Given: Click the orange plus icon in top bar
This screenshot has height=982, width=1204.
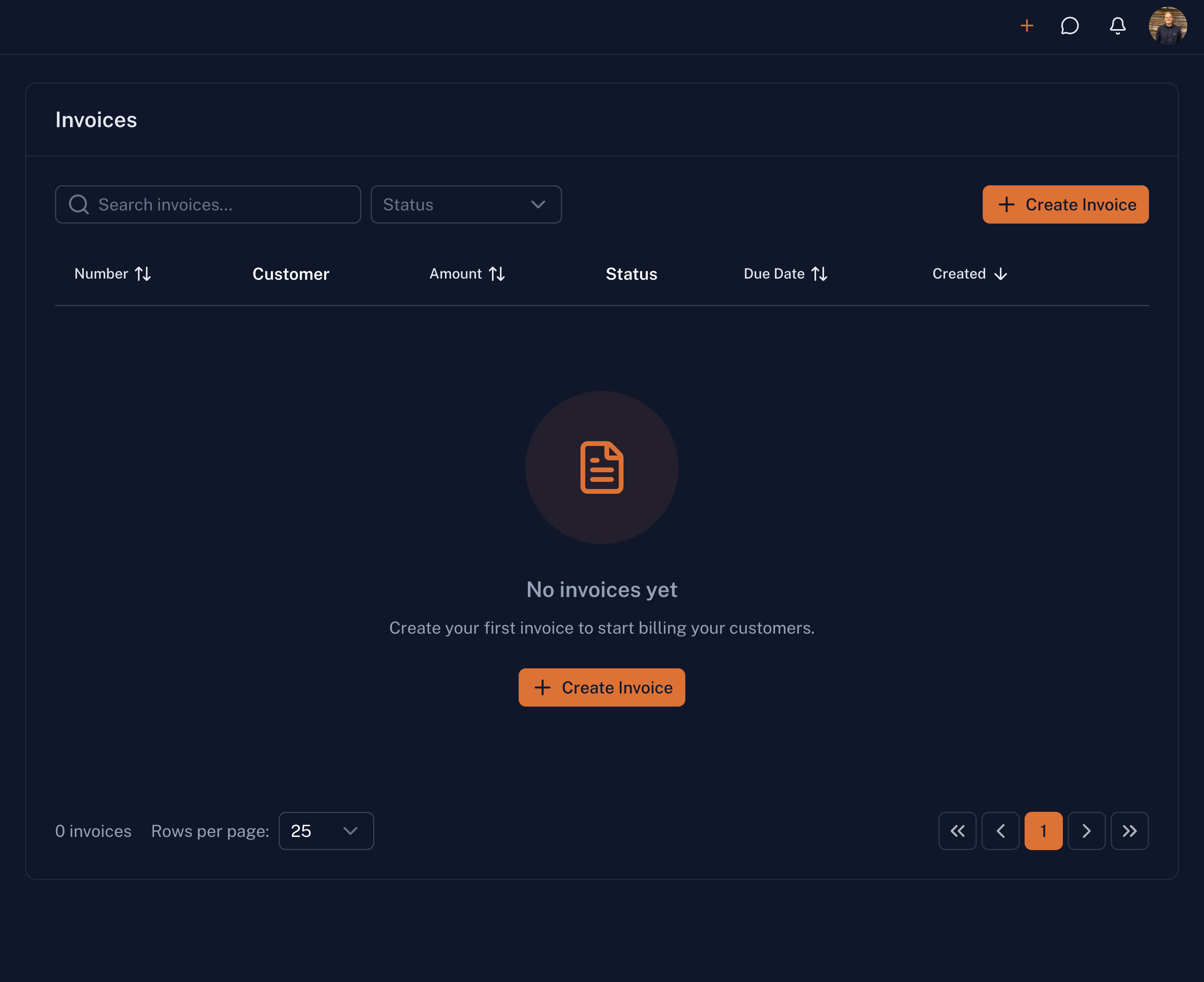Looking at the screenshot, I should tap(1027, 26).
